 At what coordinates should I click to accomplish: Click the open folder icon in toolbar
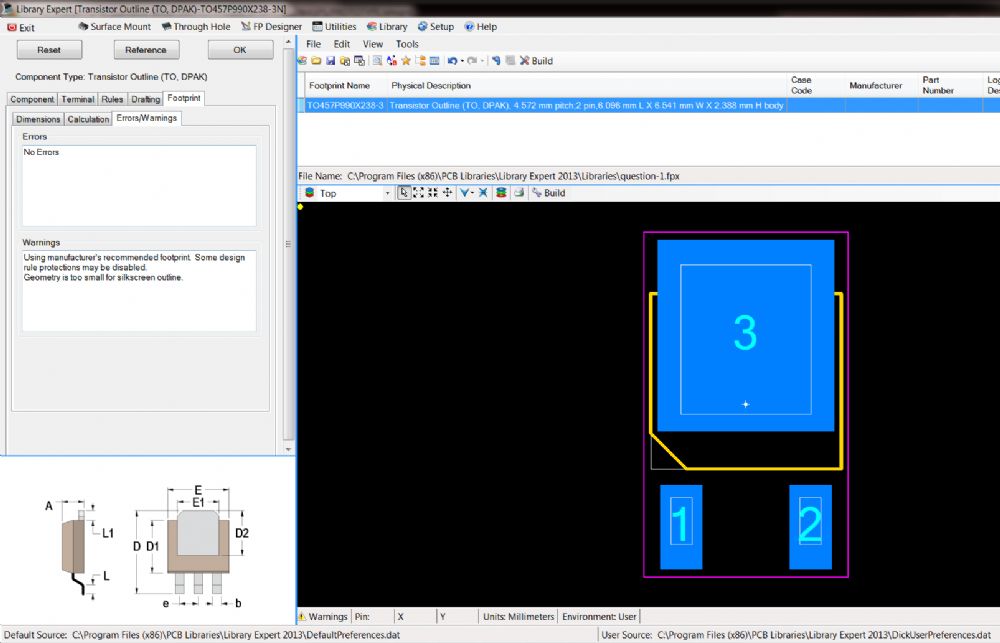click(x=317, y=61)
